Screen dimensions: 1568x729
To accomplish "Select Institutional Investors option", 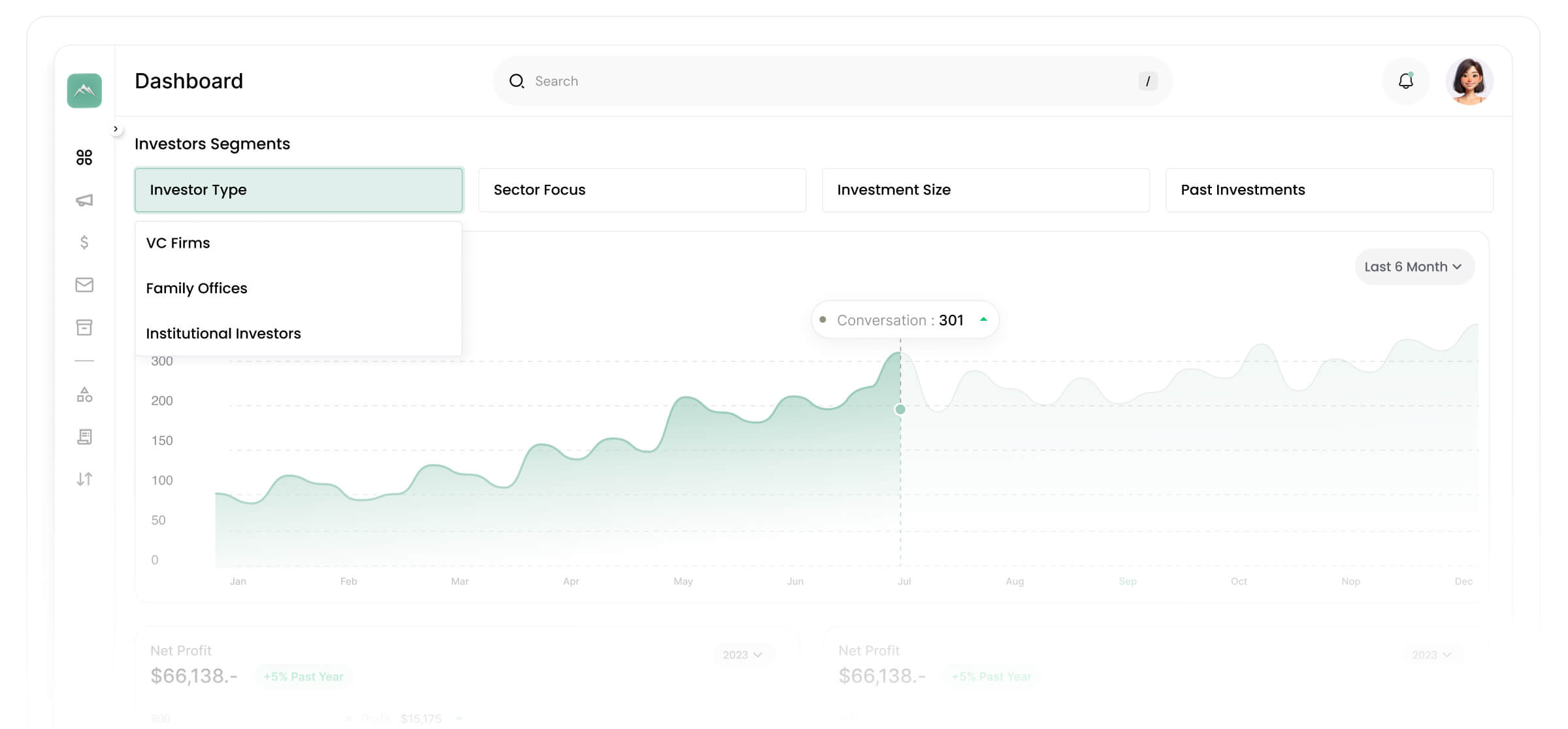I will coord(223,334).
